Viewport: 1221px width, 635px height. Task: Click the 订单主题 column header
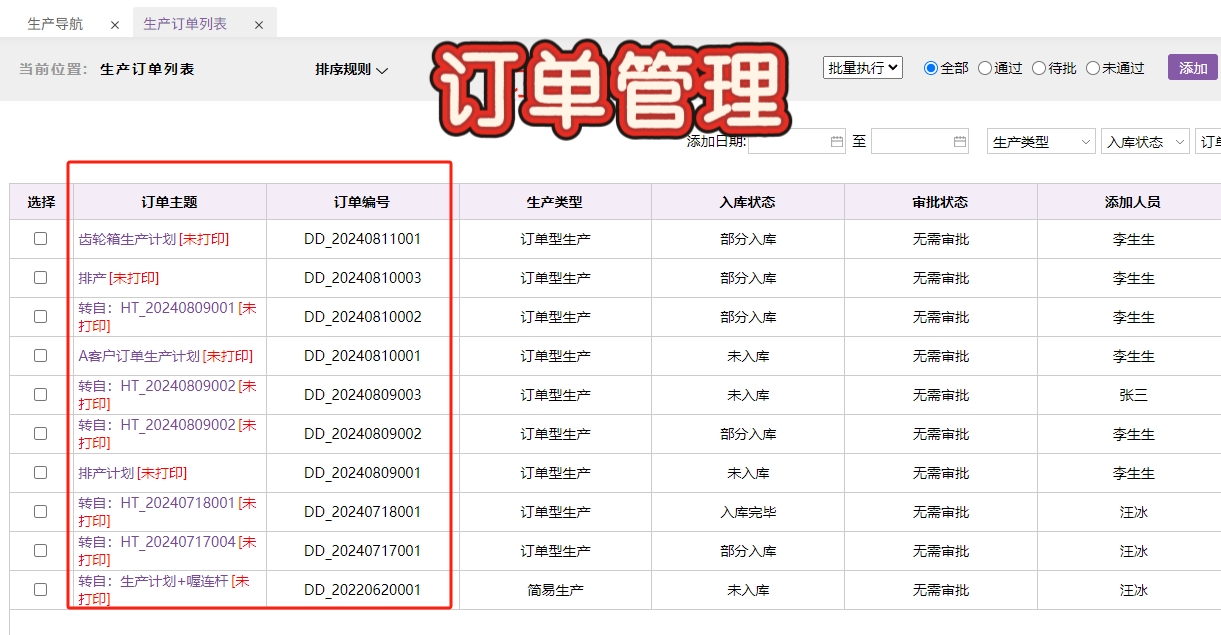tap(170, 202)
